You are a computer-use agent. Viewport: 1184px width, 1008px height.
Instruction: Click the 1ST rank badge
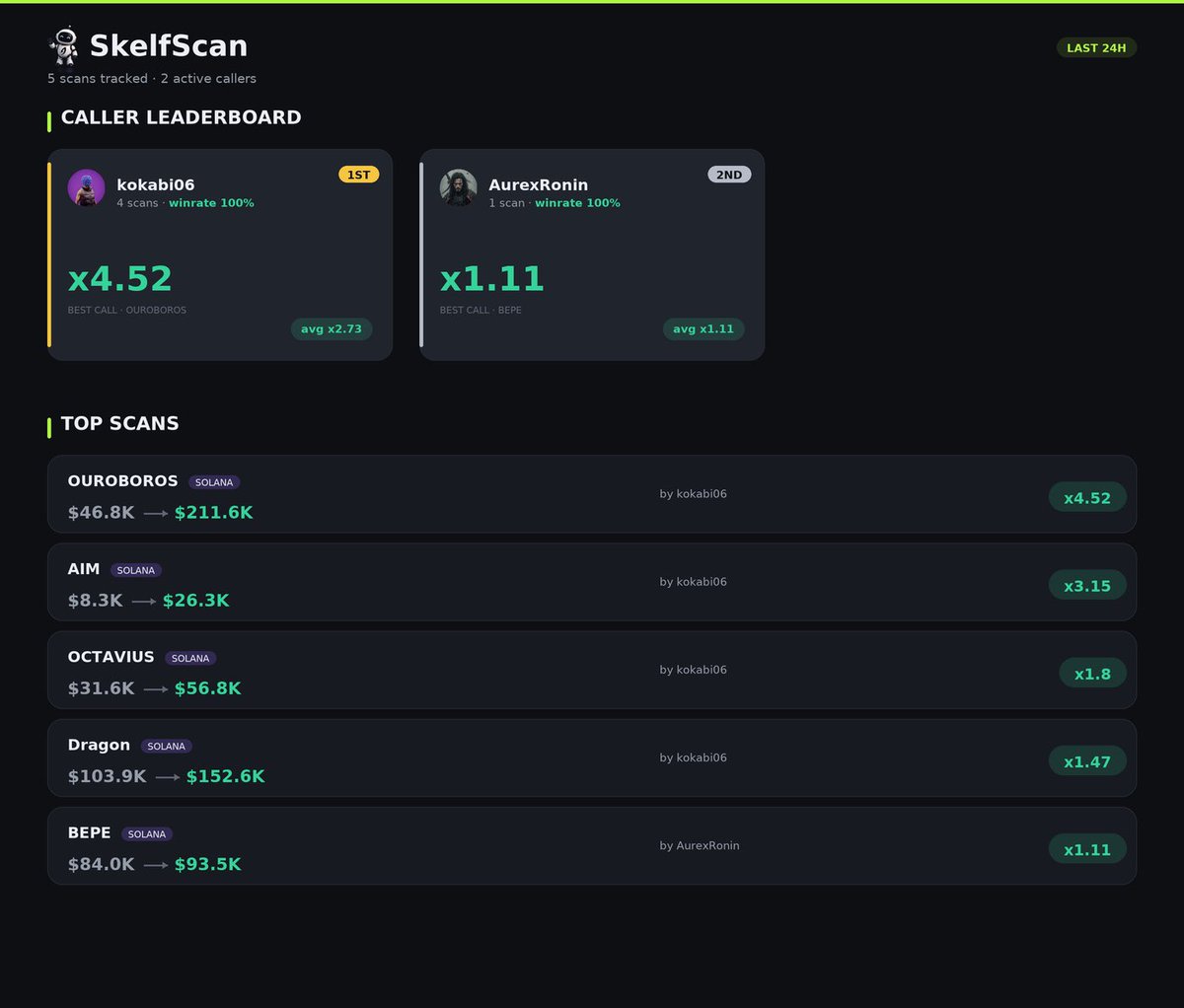point(358,175)
